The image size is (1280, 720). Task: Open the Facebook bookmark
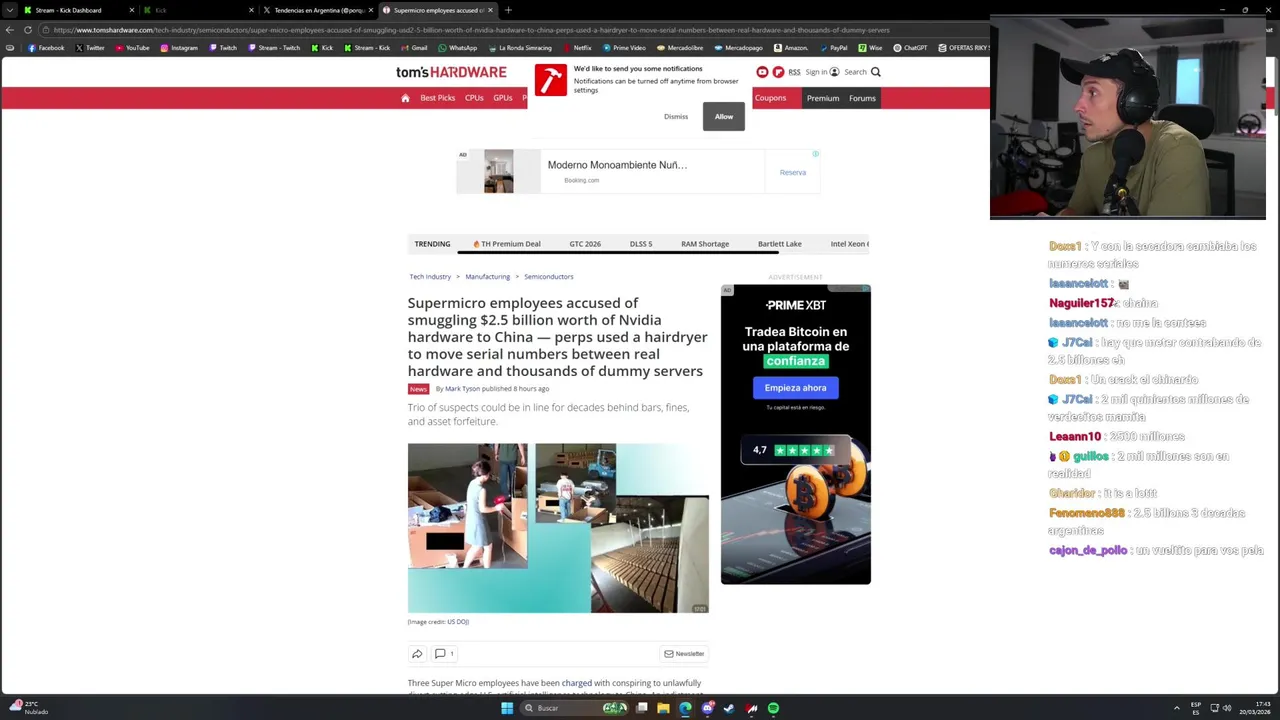[x=46, y=48]
